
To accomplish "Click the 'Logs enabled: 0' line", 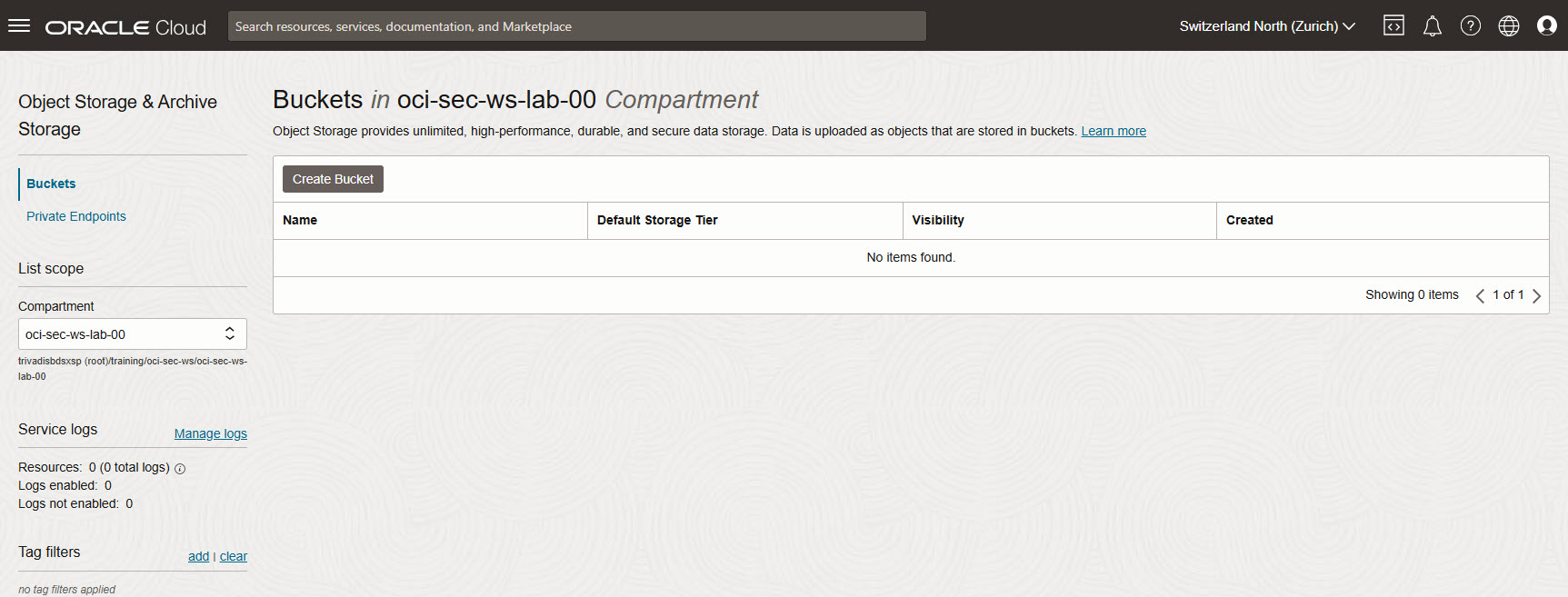I will [x=65, y=486].
